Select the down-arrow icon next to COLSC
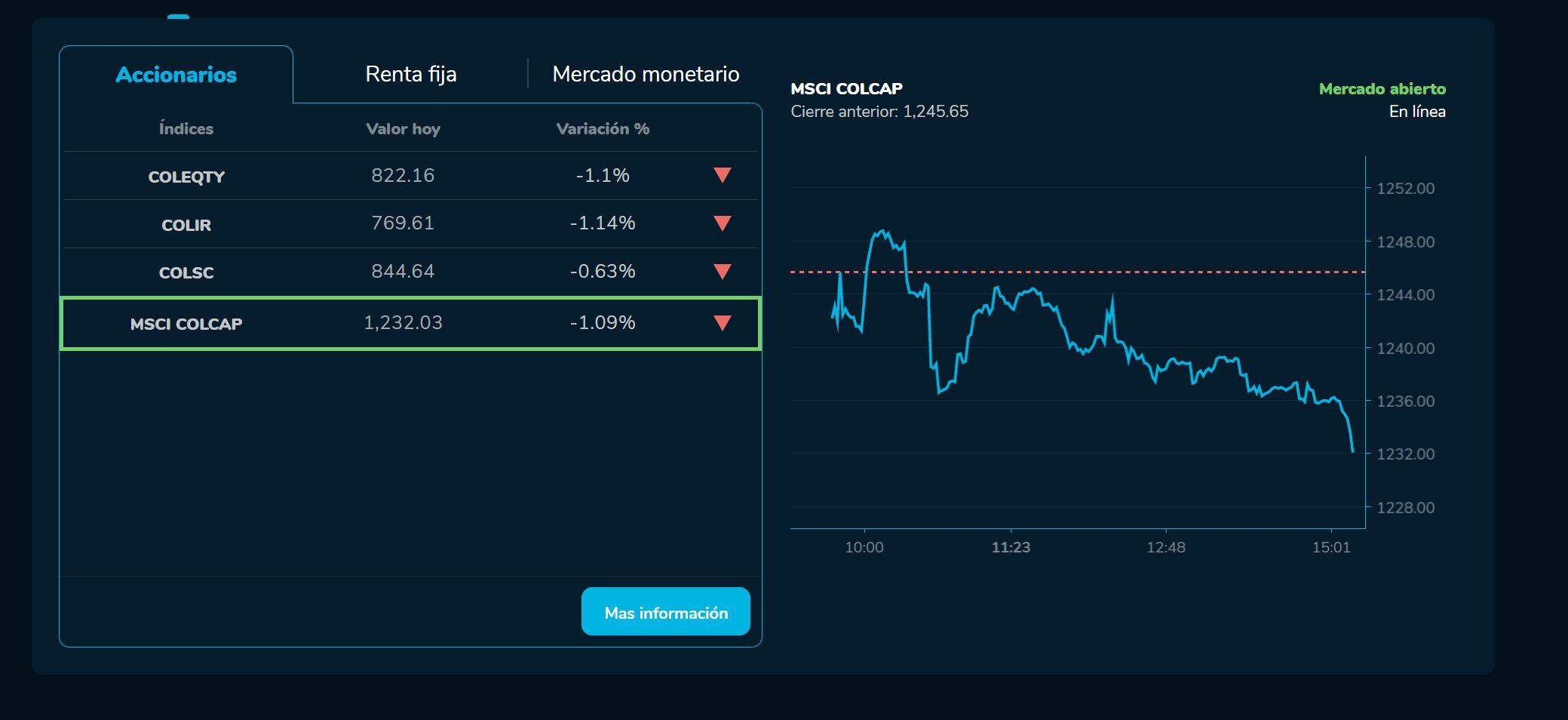Viewport: 1568px width, 720px height. [x=721, y=271]
